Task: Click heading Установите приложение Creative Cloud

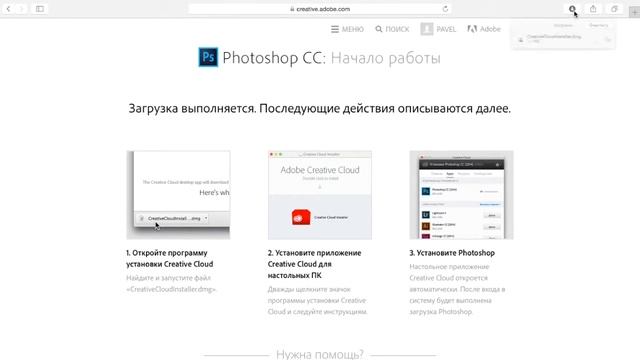Action: tap(314, 264)
